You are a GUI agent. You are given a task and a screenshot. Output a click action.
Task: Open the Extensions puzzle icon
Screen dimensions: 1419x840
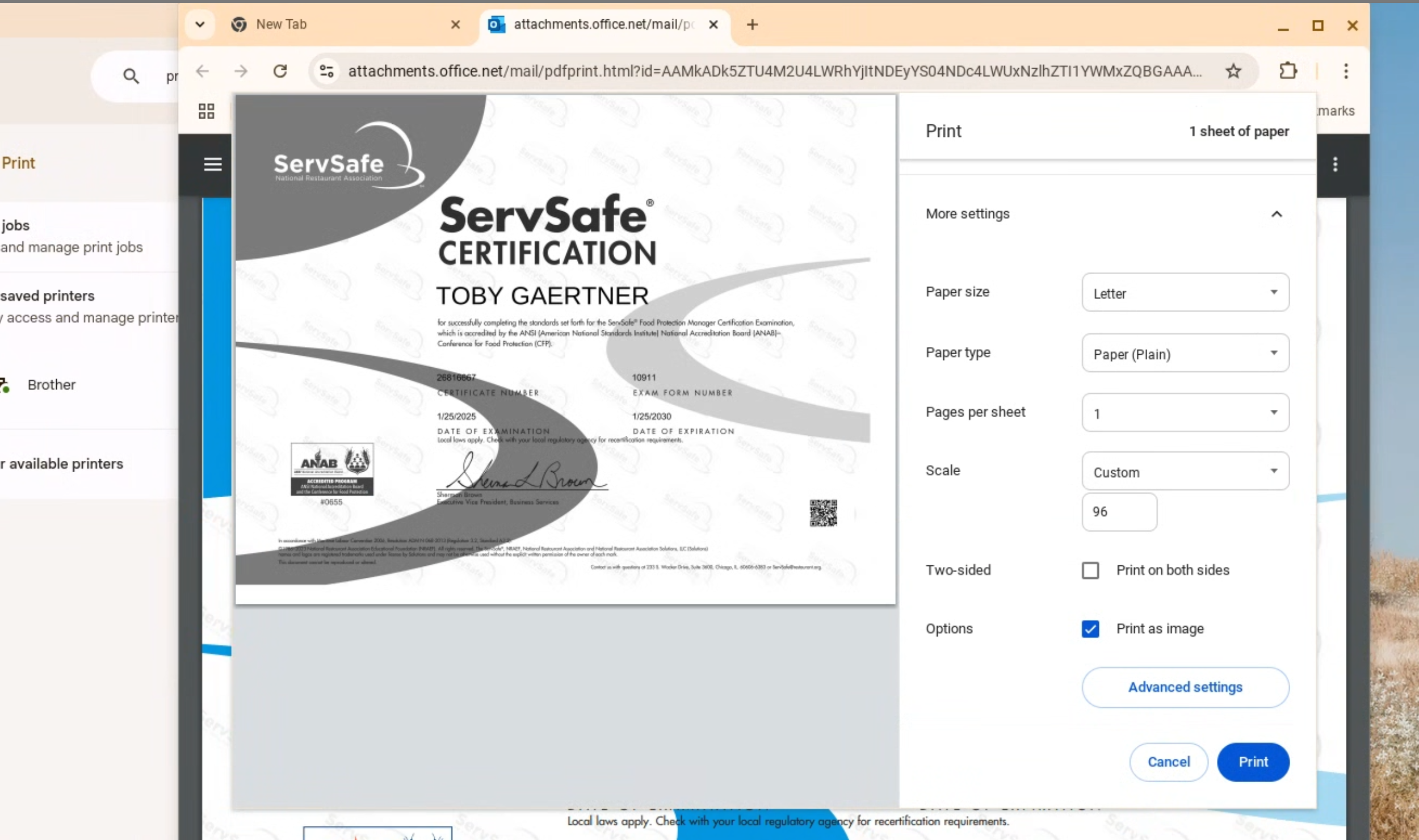1288,71
